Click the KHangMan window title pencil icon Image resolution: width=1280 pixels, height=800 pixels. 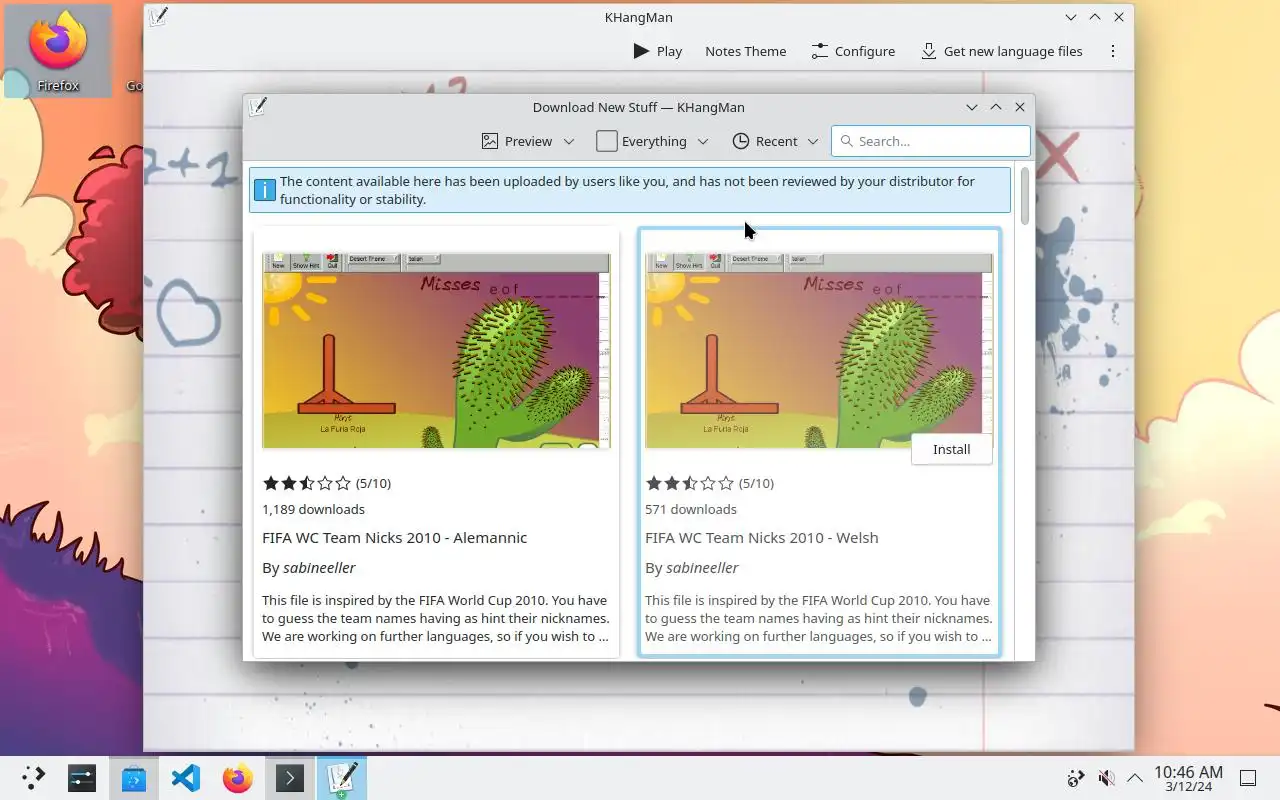[x=158, y=17]
